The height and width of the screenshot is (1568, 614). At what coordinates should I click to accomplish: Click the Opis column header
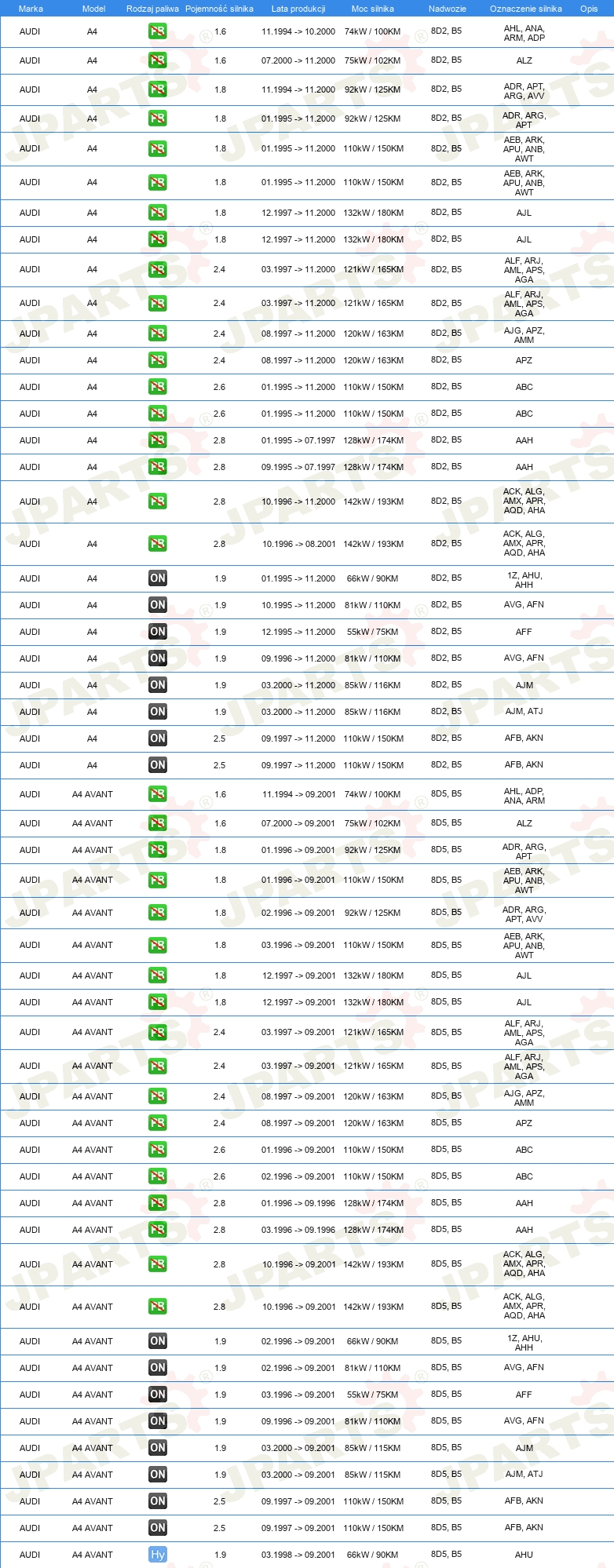coord(589,9)
